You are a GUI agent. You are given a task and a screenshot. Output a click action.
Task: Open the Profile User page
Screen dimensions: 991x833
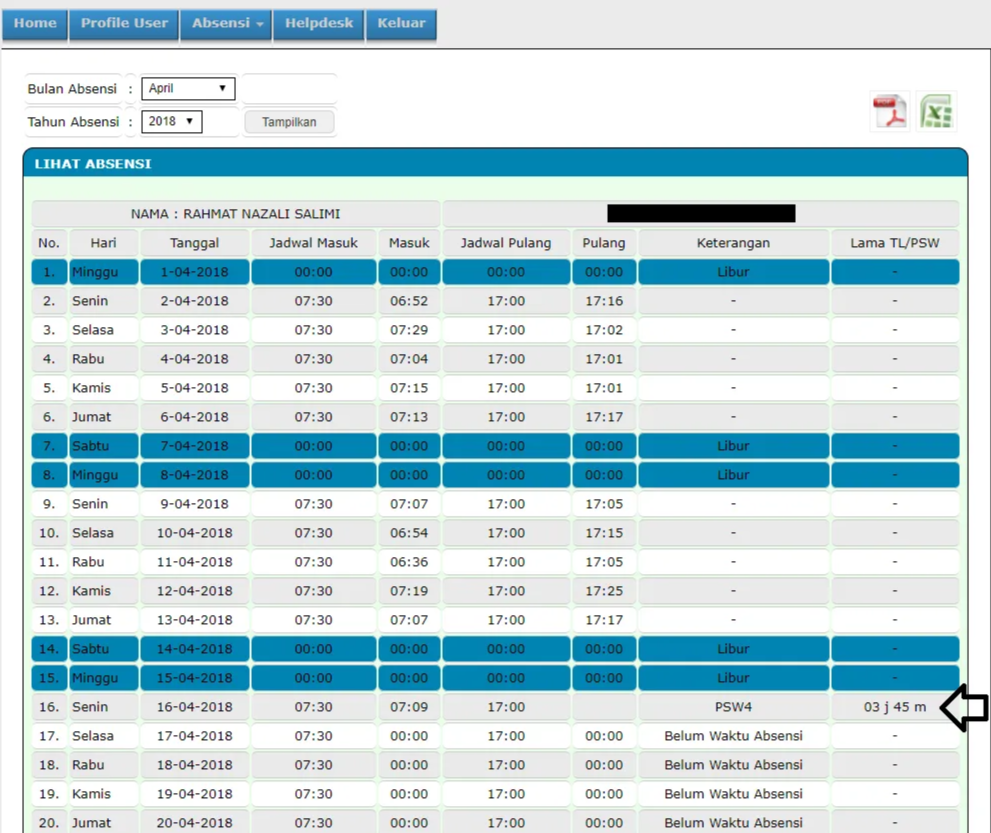[124, 23]
